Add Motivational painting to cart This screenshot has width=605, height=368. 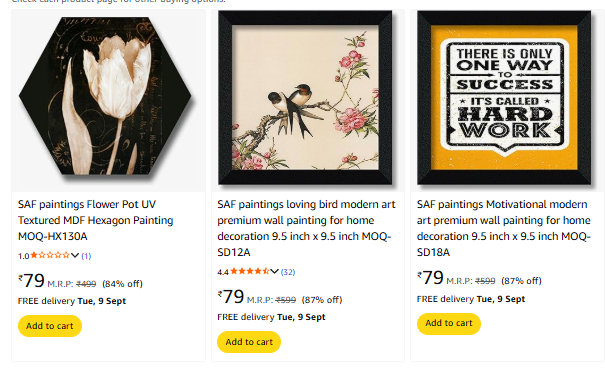click(x=449, y=323)
